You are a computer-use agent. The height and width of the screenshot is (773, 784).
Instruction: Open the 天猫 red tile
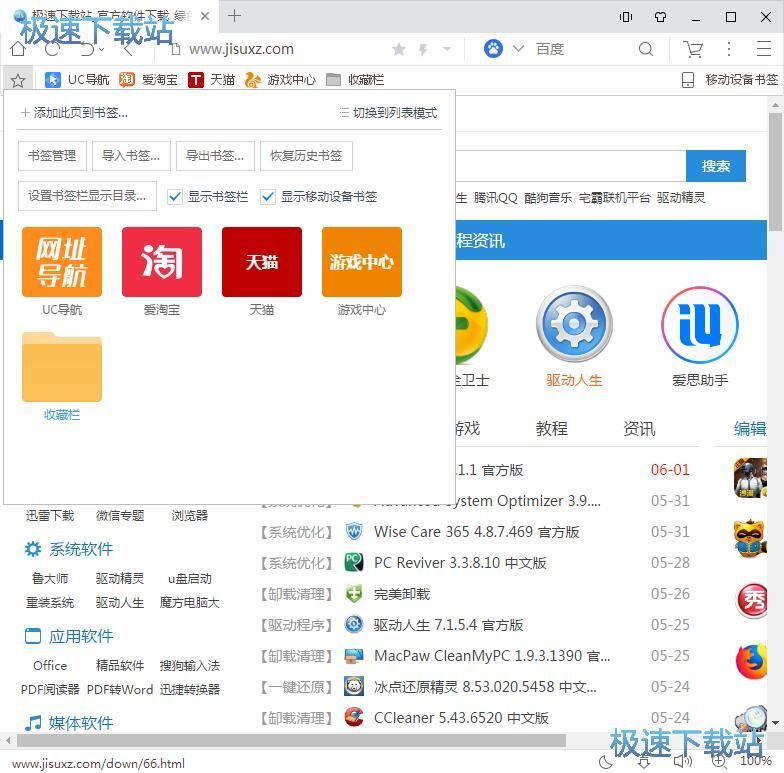[262, 262]
